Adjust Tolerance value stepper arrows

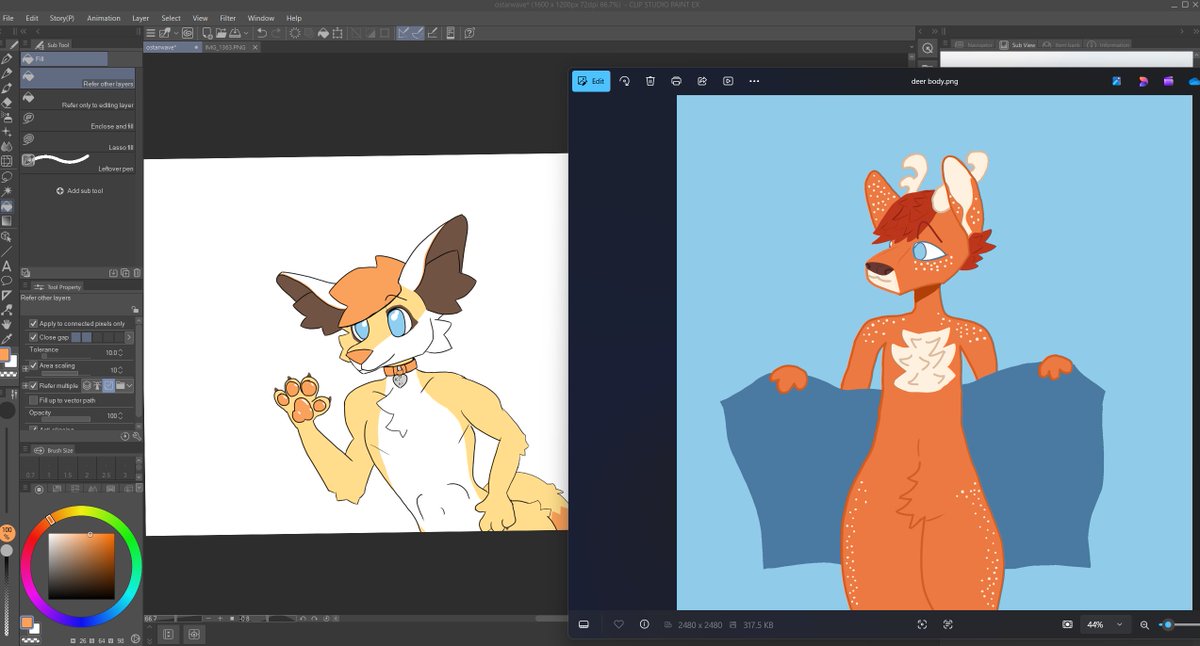pos(121,353)
